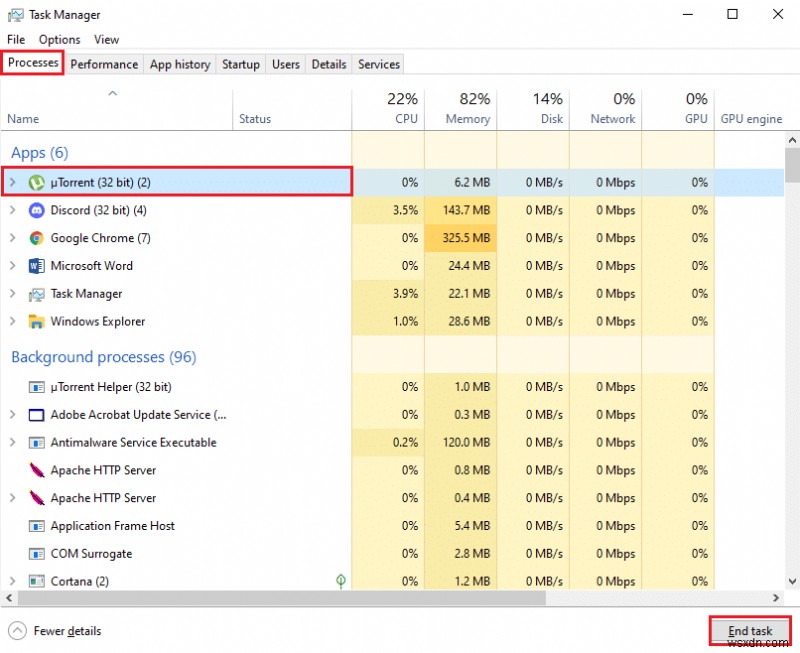800x653 pixels.
Task: Open the File menu
Action: tap(16, 39)
